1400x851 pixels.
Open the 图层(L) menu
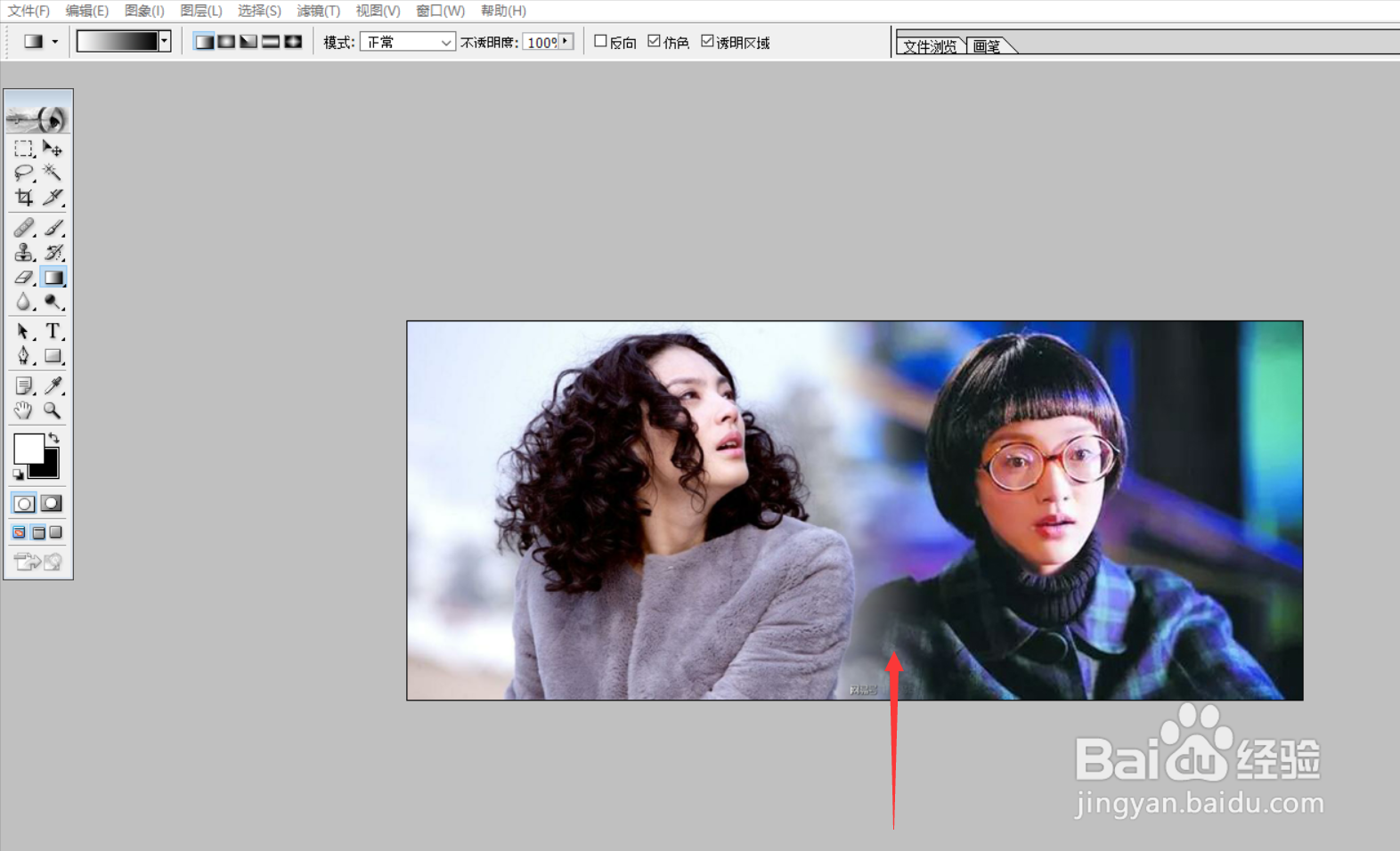coord(200,11)
